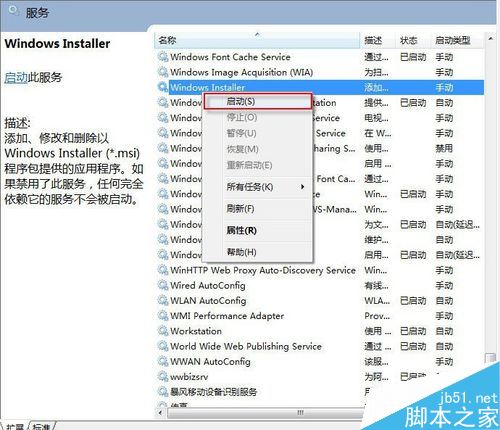Sort by the 状态 column header

click(x=413, y=40)
